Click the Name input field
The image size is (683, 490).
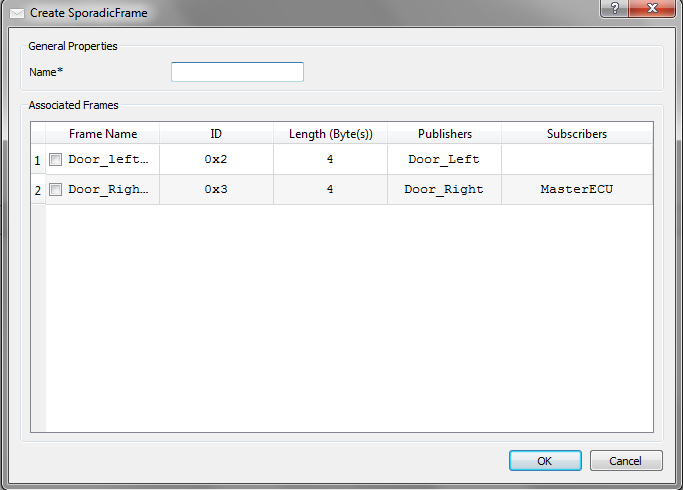click(237, 72)
